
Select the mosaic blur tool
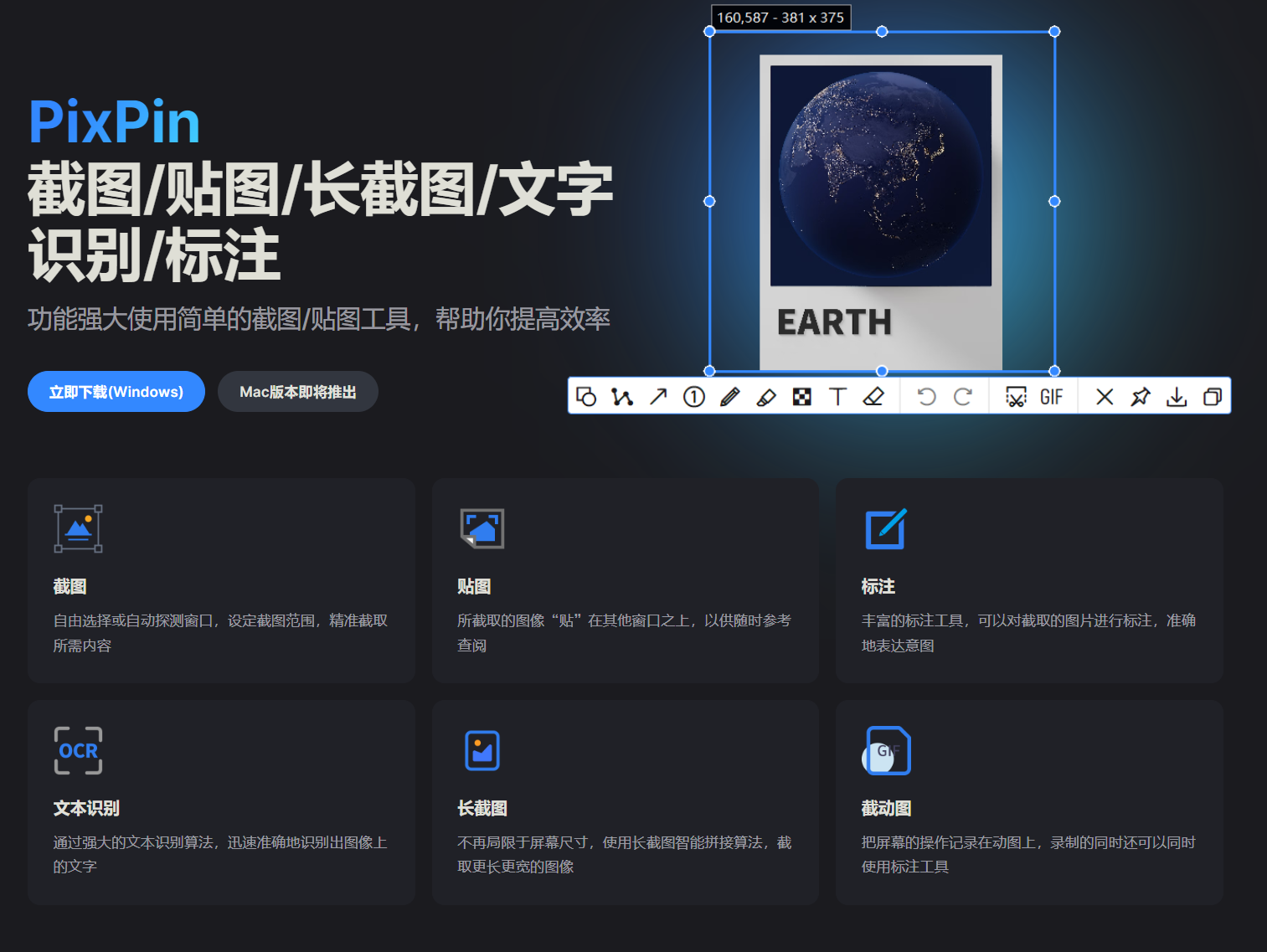[802, 397]
